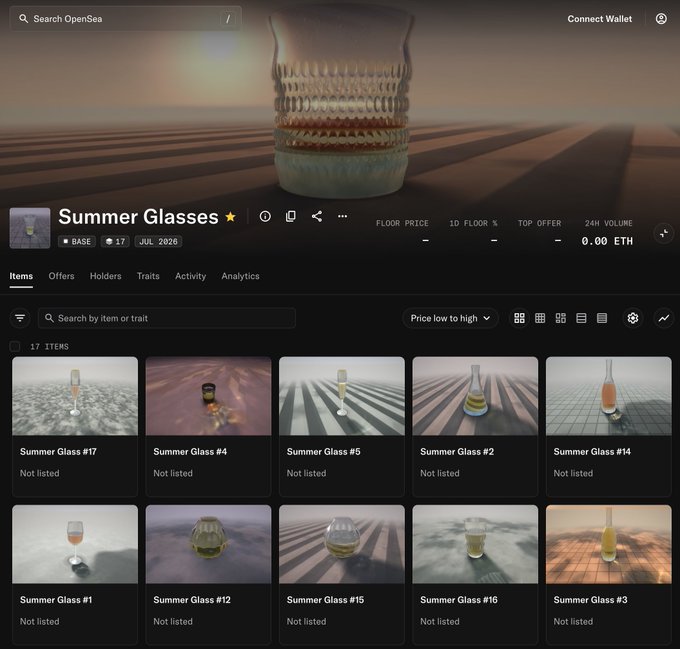Click the 'Summer Glass #17' title text
The width and height of the screenshot is (680, 649).
(x=58, y=452)
